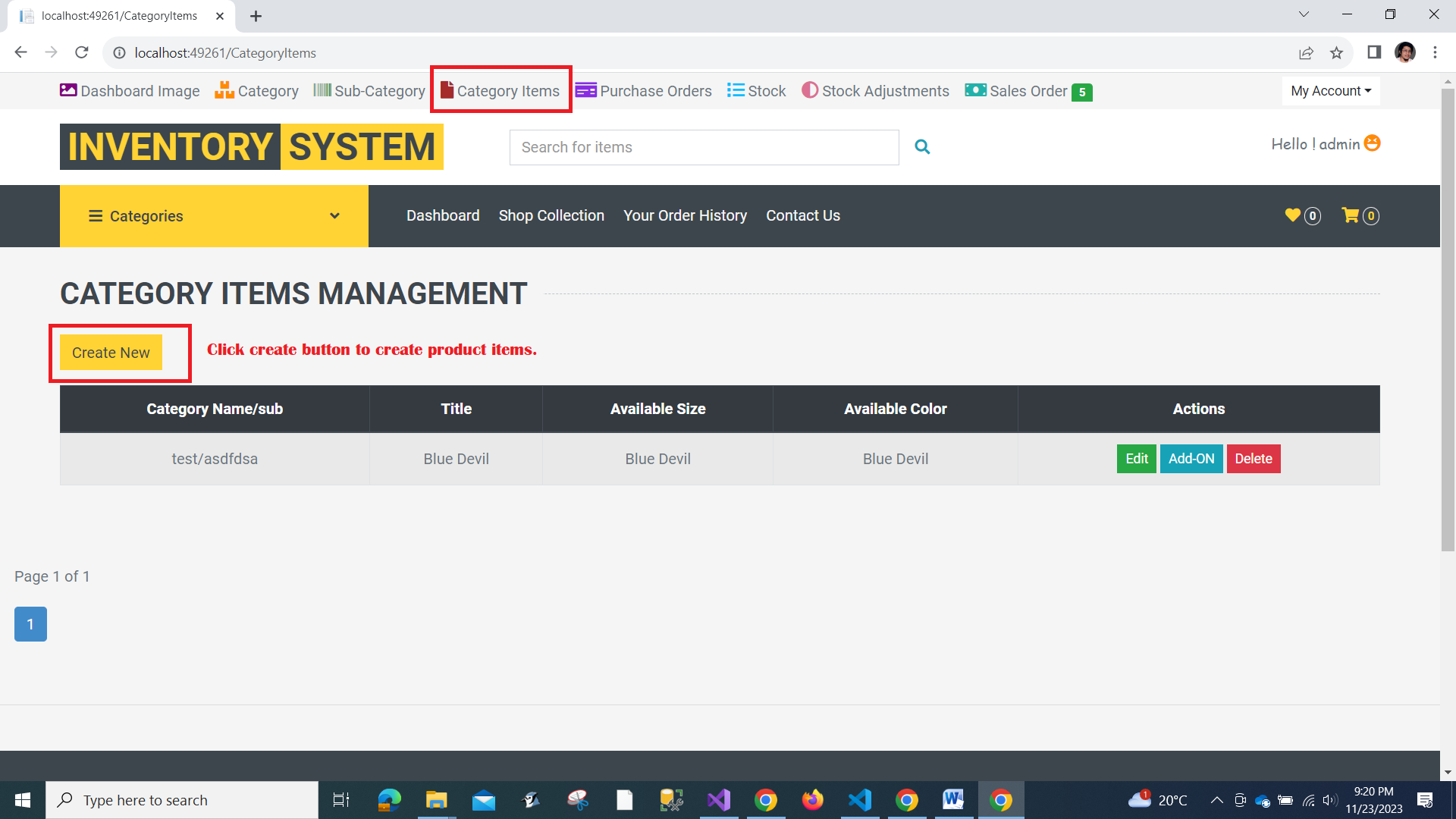The width and height of the screenshot is (1456, 819).
Task: Click the Sub-Category barcode icon link
Action: point(369,91)
